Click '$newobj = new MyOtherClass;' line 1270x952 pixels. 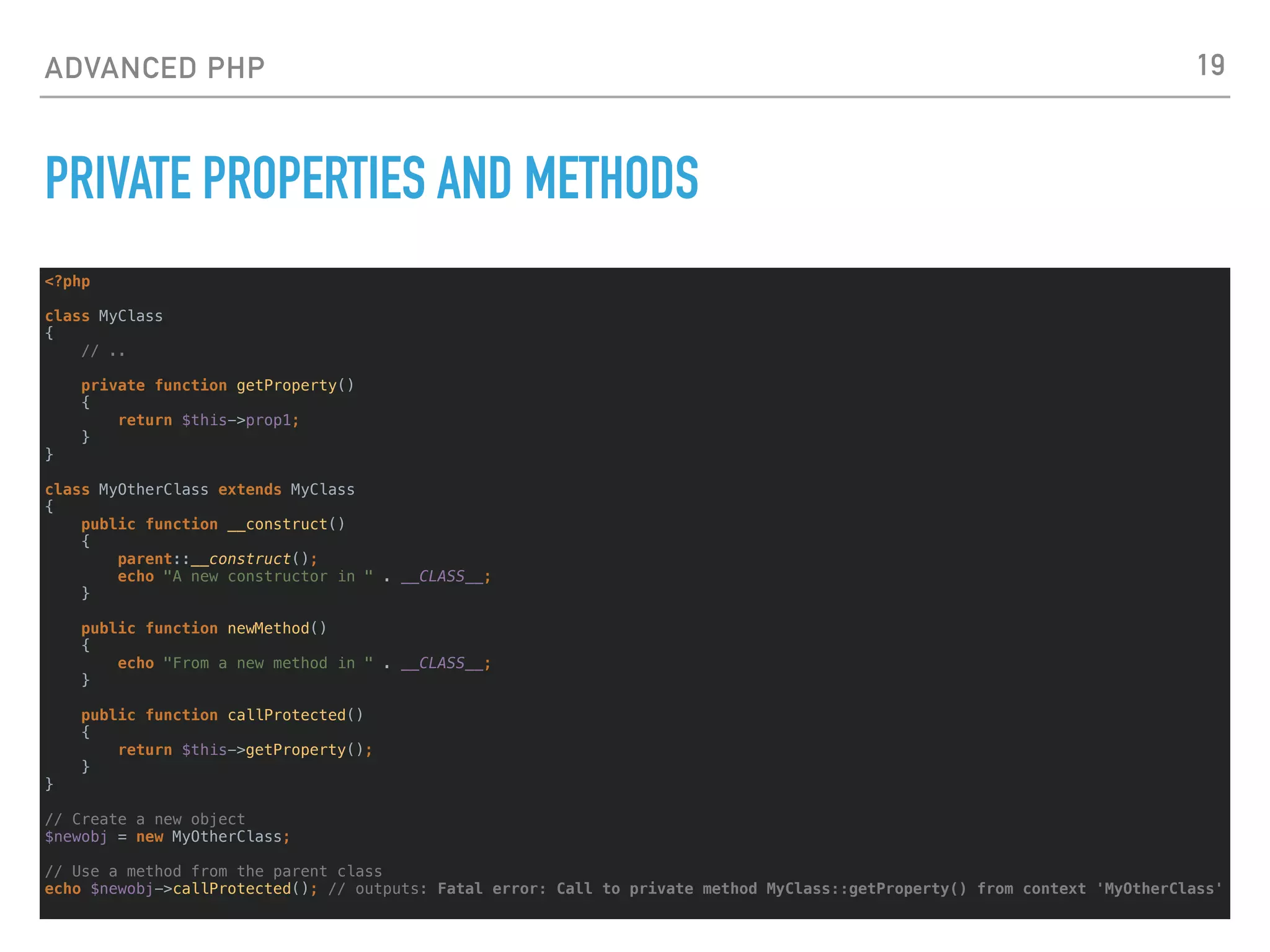[x=167, y=837]
